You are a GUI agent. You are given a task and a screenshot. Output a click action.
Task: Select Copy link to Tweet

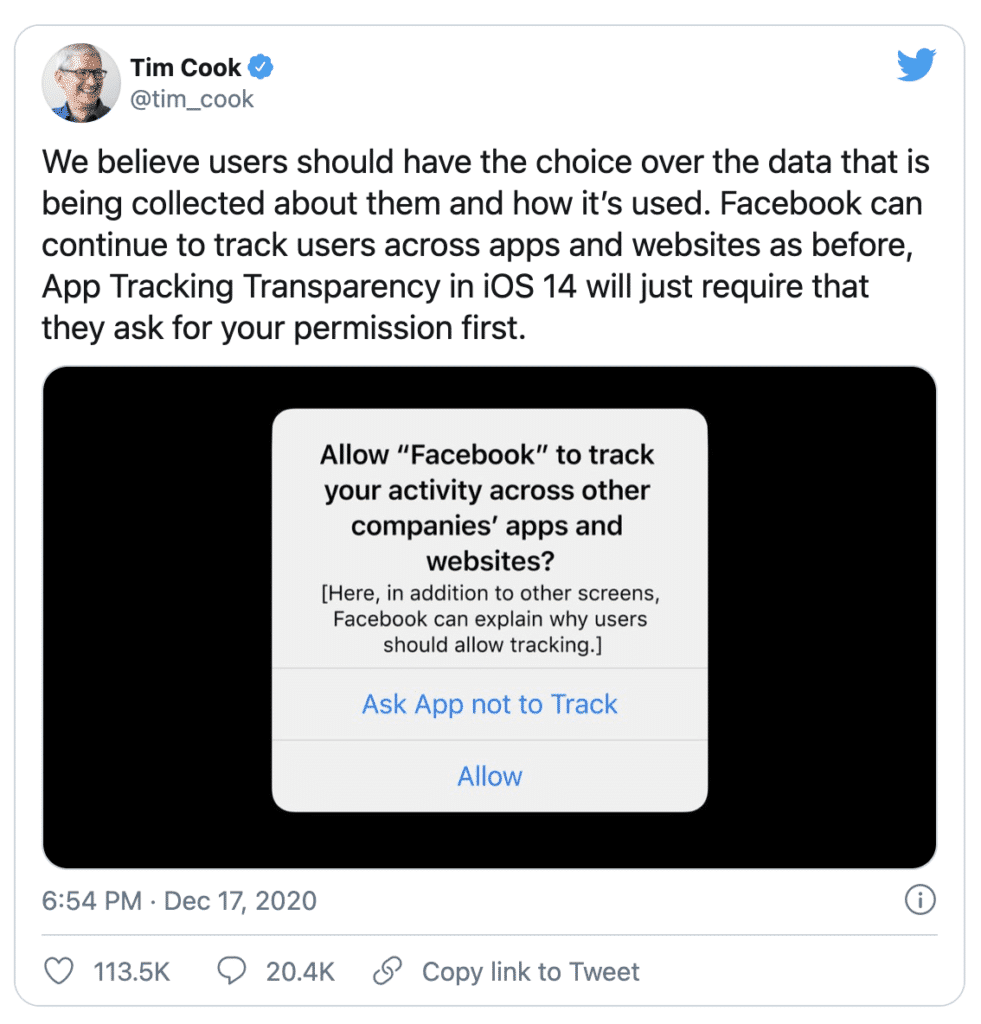tap(530, 972)
